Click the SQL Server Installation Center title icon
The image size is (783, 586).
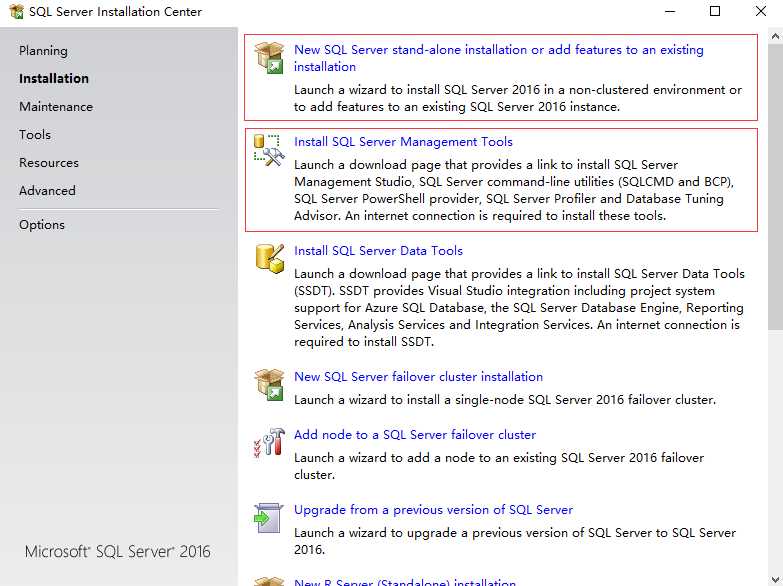pos(16,11)
